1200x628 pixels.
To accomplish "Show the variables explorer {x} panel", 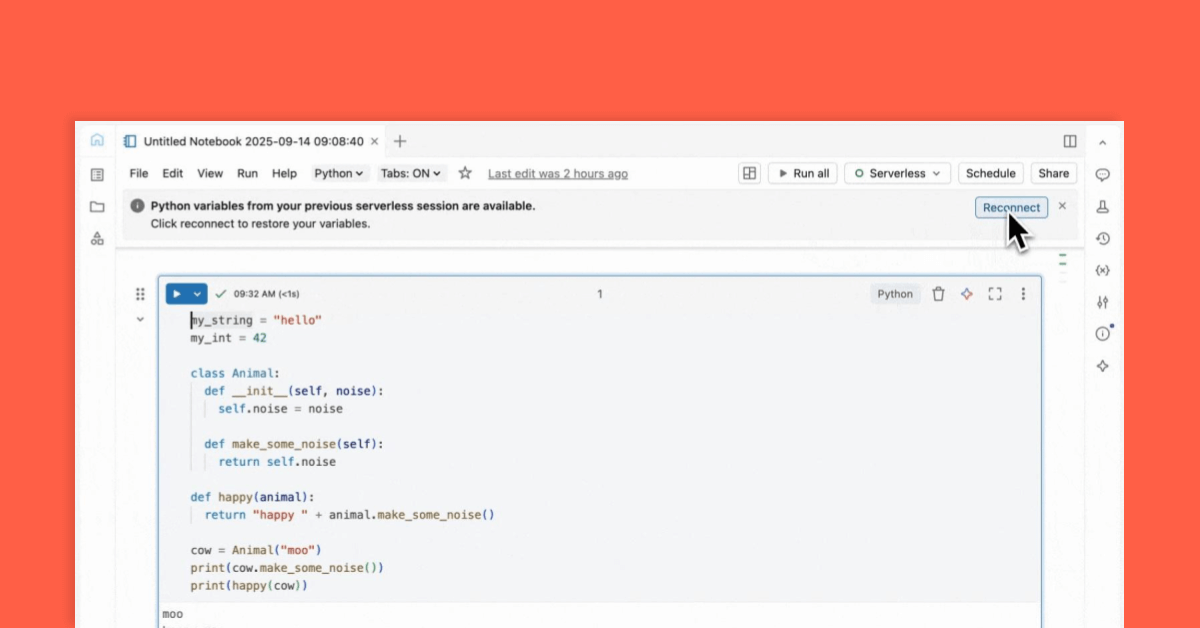I will [x=1103, y=271].
